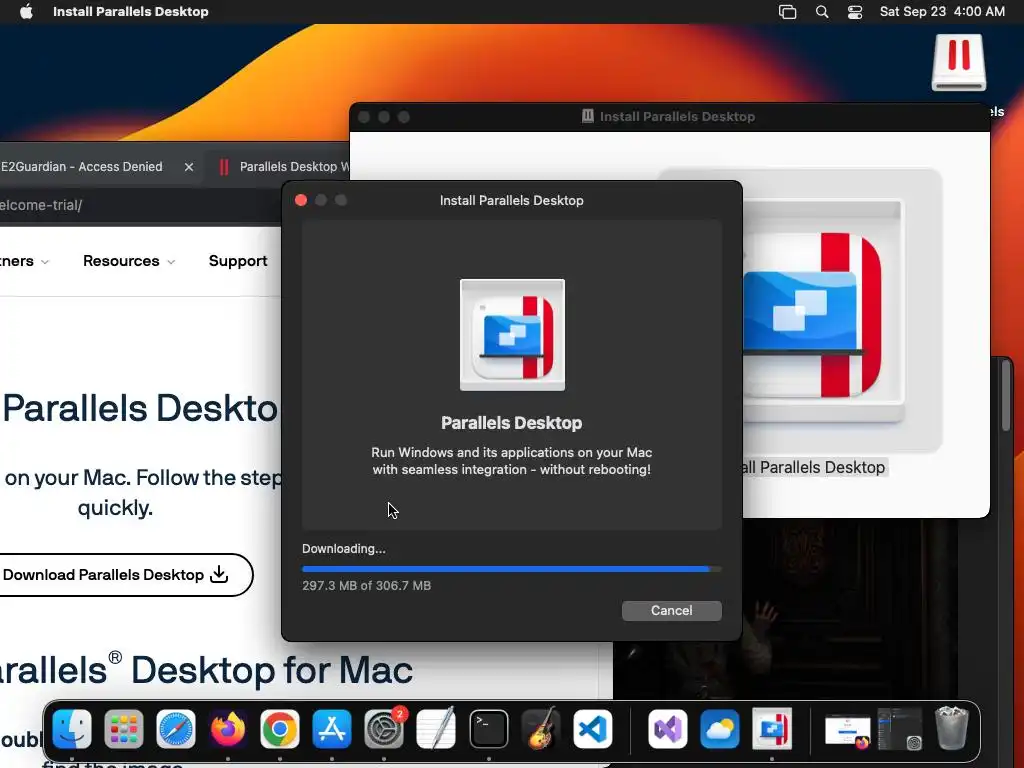
Task: Cancel the Parallels Desktop download
Action: click(671, 611)
